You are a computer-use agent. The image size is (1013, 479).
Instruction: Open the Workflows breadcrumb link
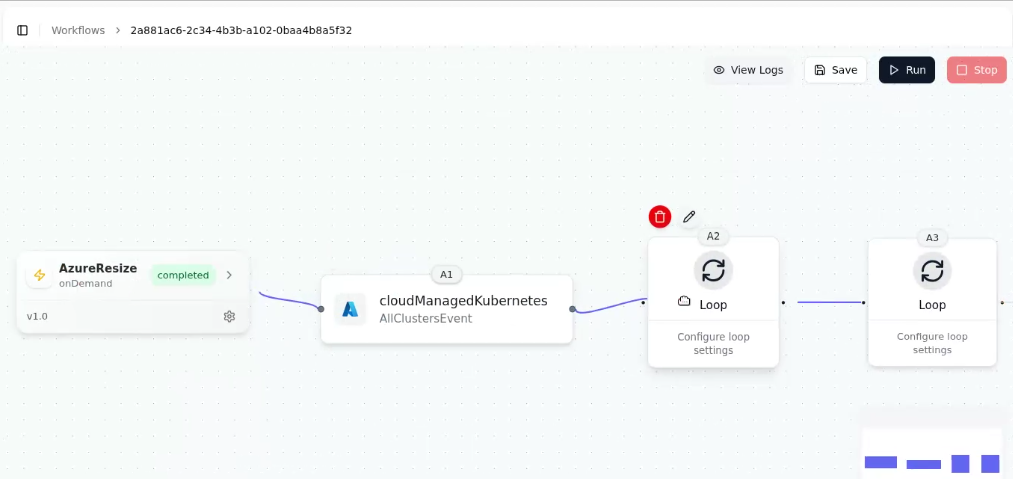[78, 30]
